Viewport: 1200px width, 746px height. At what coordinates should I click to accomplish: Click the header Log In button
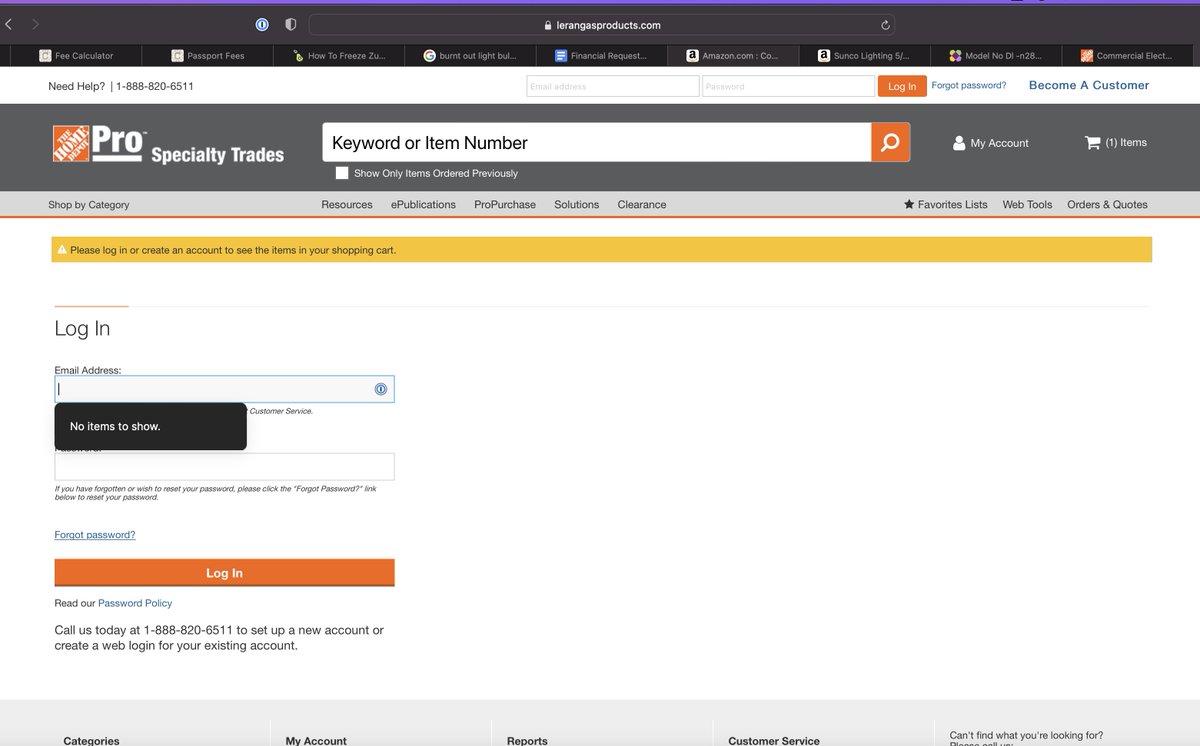click(902, 86)
